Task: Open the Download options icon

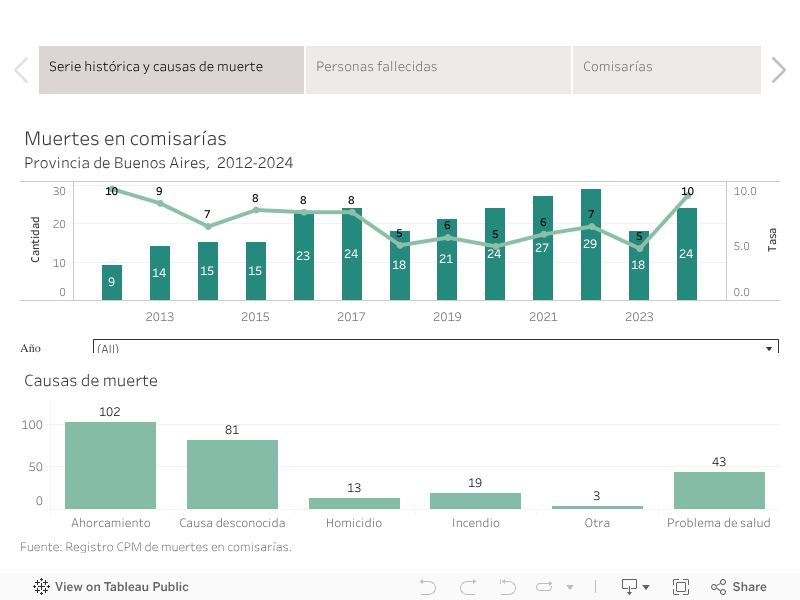Action: click(x=635, y=587)
